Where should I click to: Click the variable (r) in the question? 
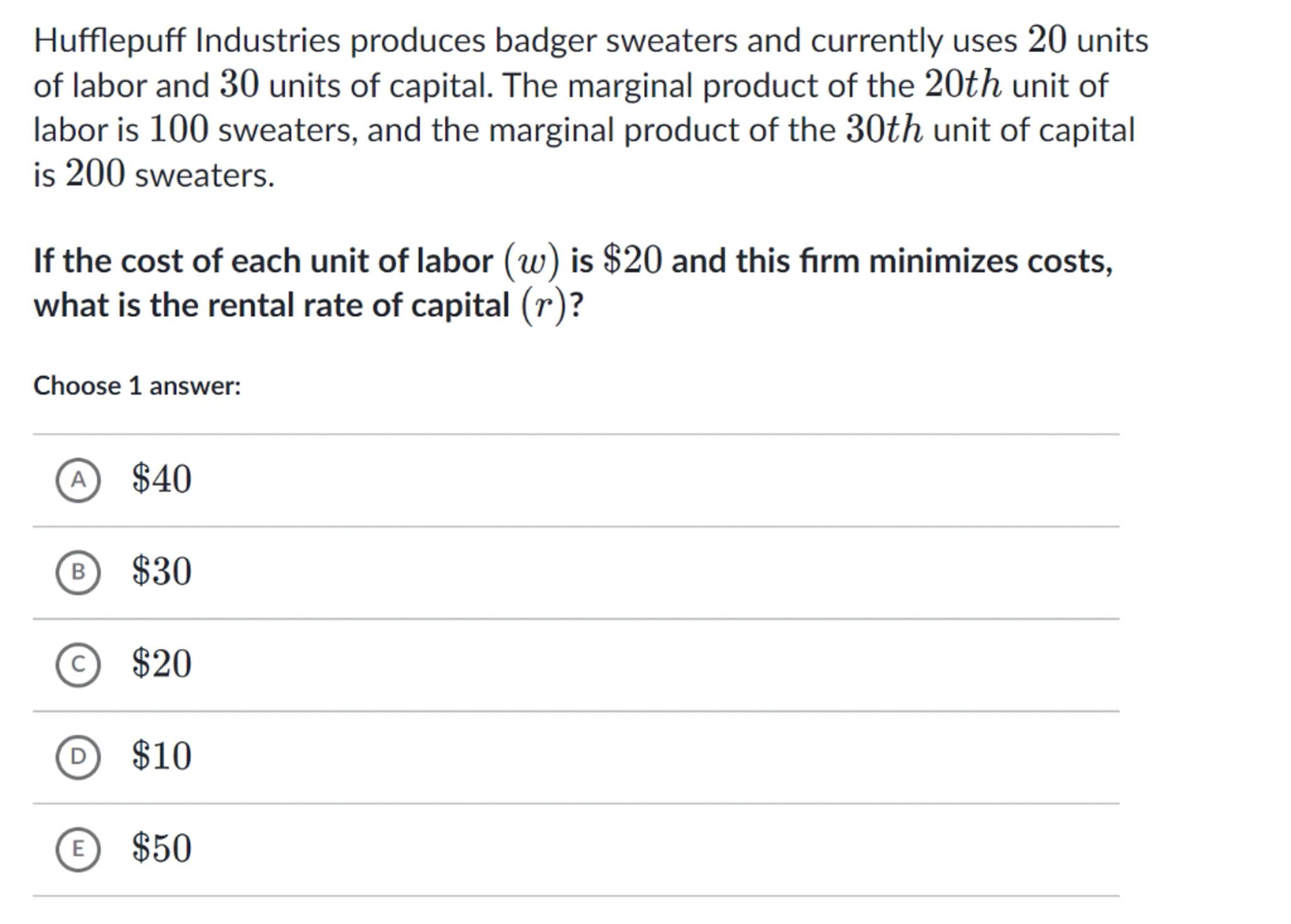(x=543, y=306)
